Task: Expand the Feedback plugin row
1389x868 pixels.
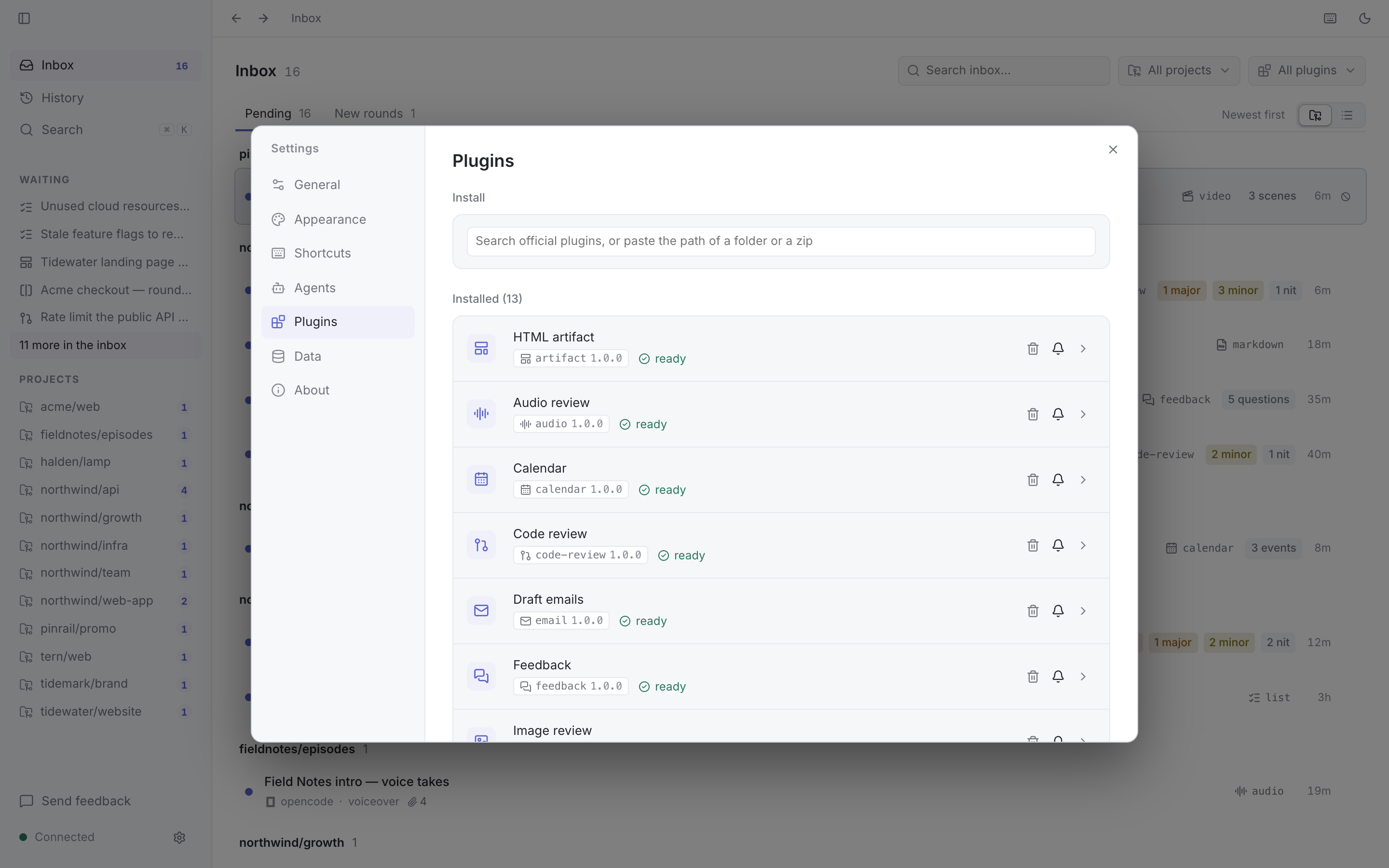Action: point(1083,676)
